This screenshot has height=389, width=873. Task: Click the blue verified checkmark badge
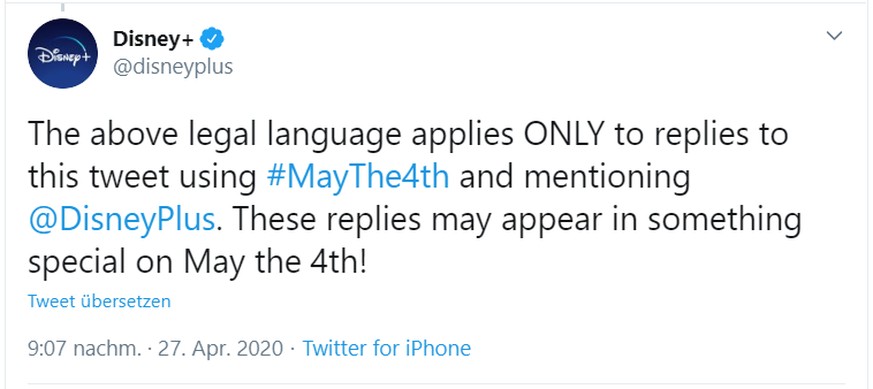[212, 40]
